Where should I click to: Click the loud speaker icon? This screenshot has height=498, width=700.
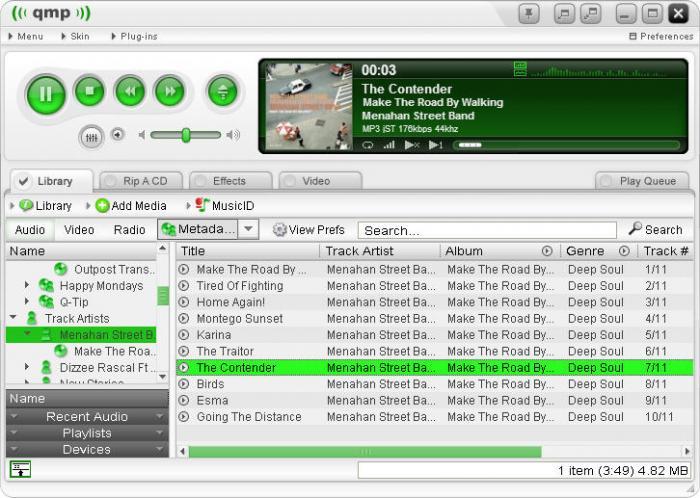click(233, 134)
